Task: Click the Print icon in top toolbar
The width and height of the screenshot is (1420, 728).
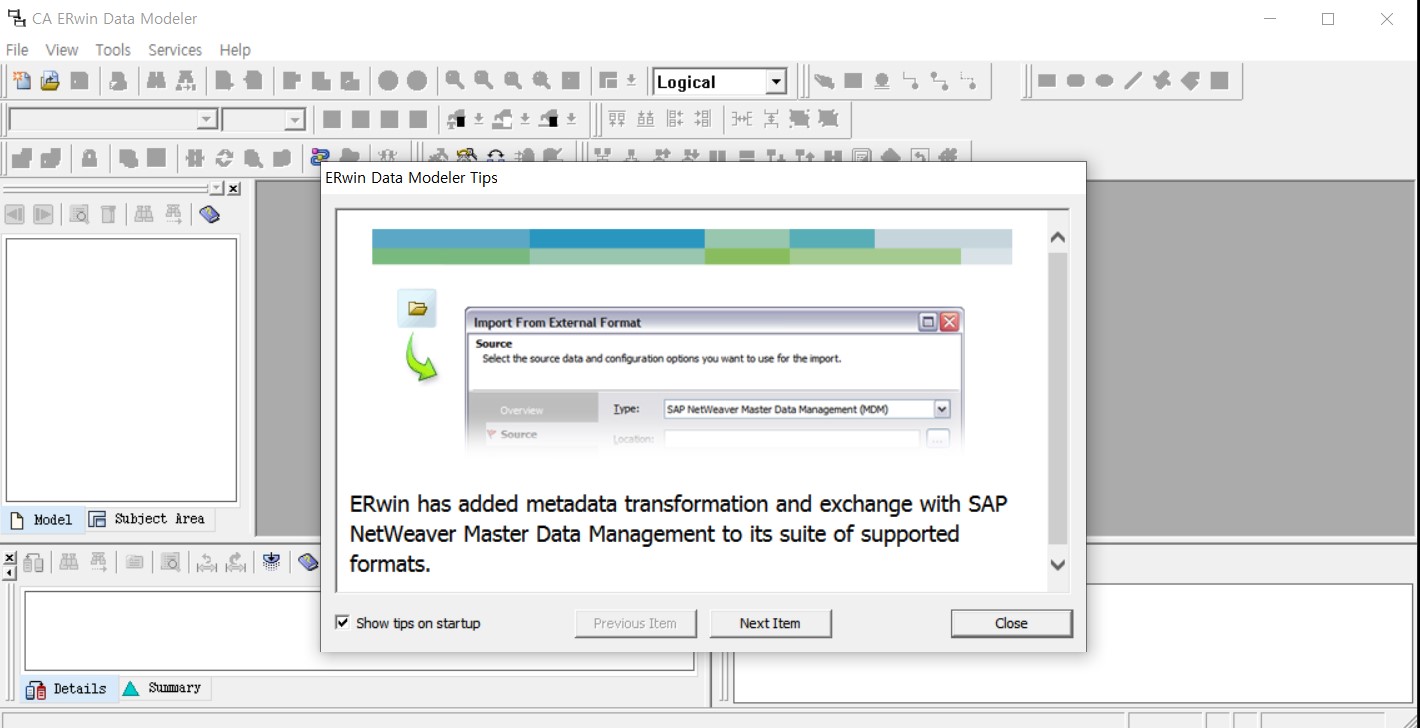Action: click(x=118, y=81)
